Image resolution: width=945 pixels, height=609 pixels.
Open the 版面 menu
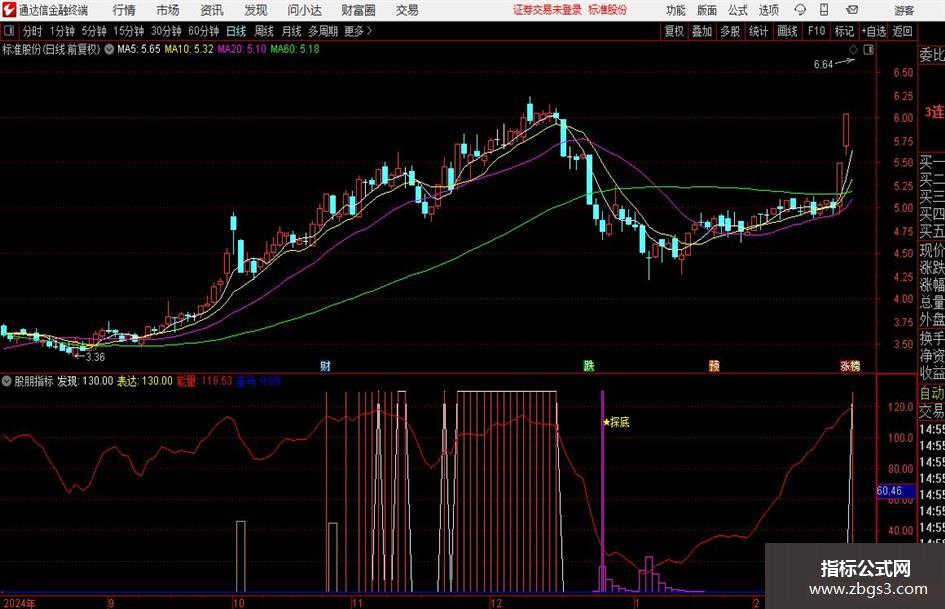(707, 10)
